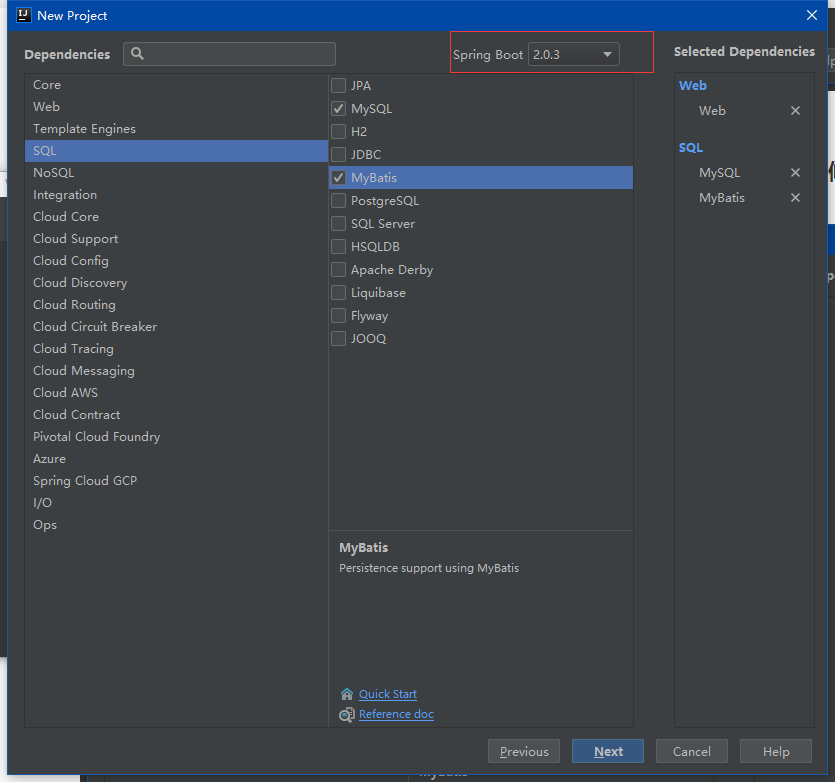Image resolution: width=835 pixels, height=782 pixels.
Task: Open Template Engines category
Action: tap(176, 129)
